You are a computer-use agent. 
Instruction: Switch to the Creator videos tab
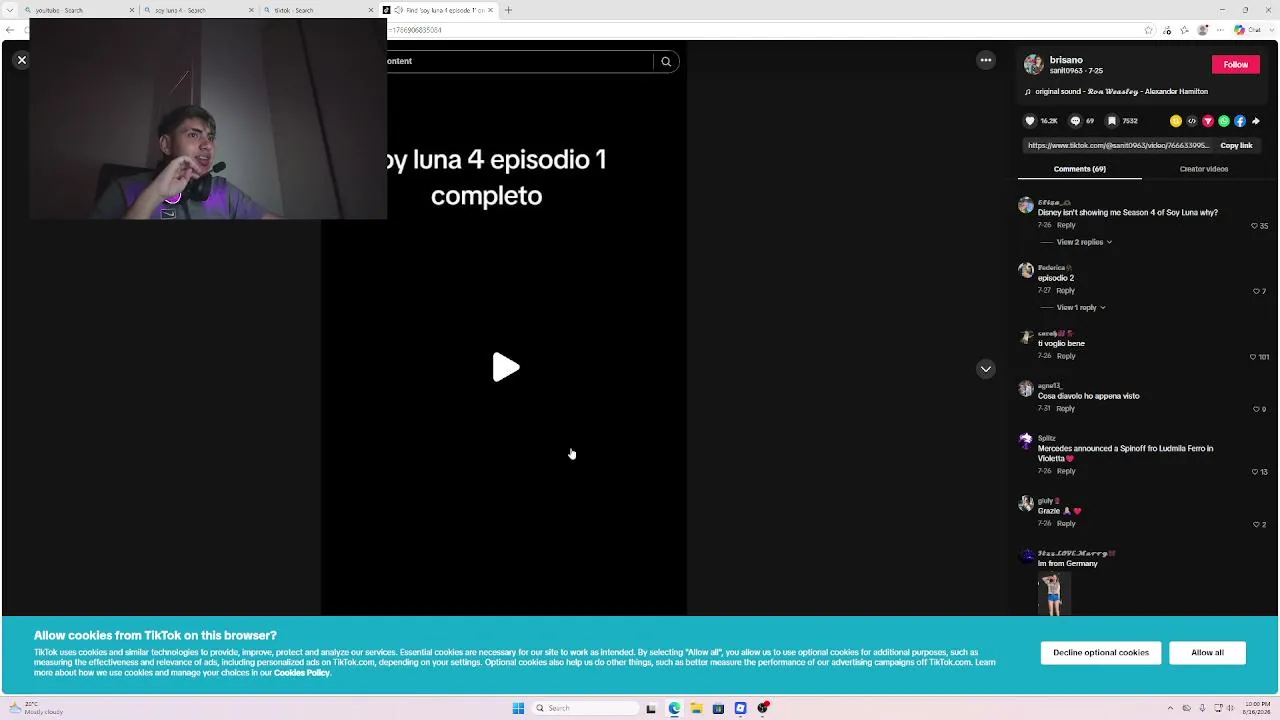tap(1204, 169)
